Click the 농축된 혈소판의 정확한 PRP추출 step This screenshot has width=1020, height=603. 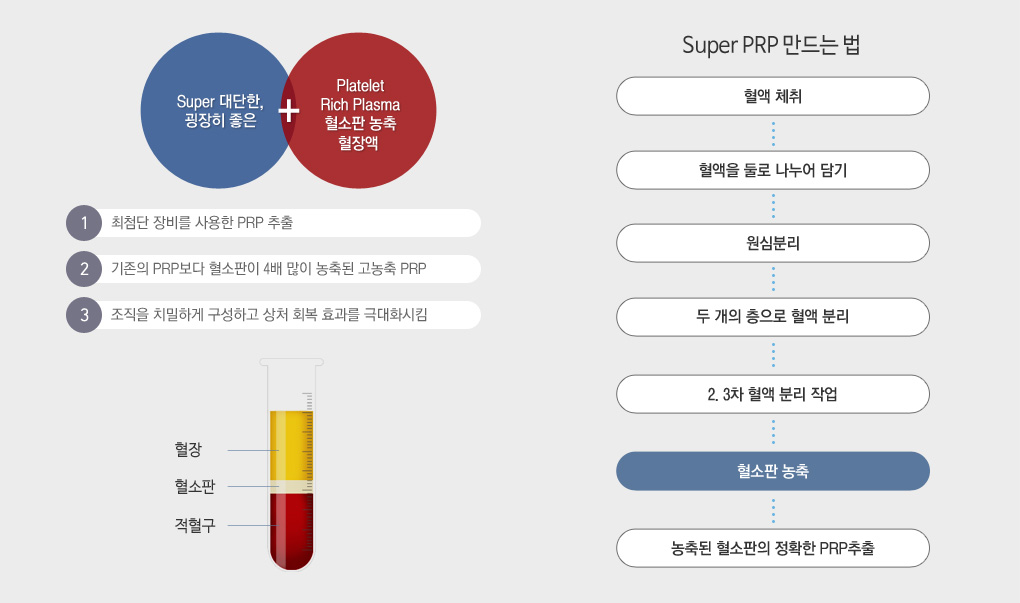point(773,548)
